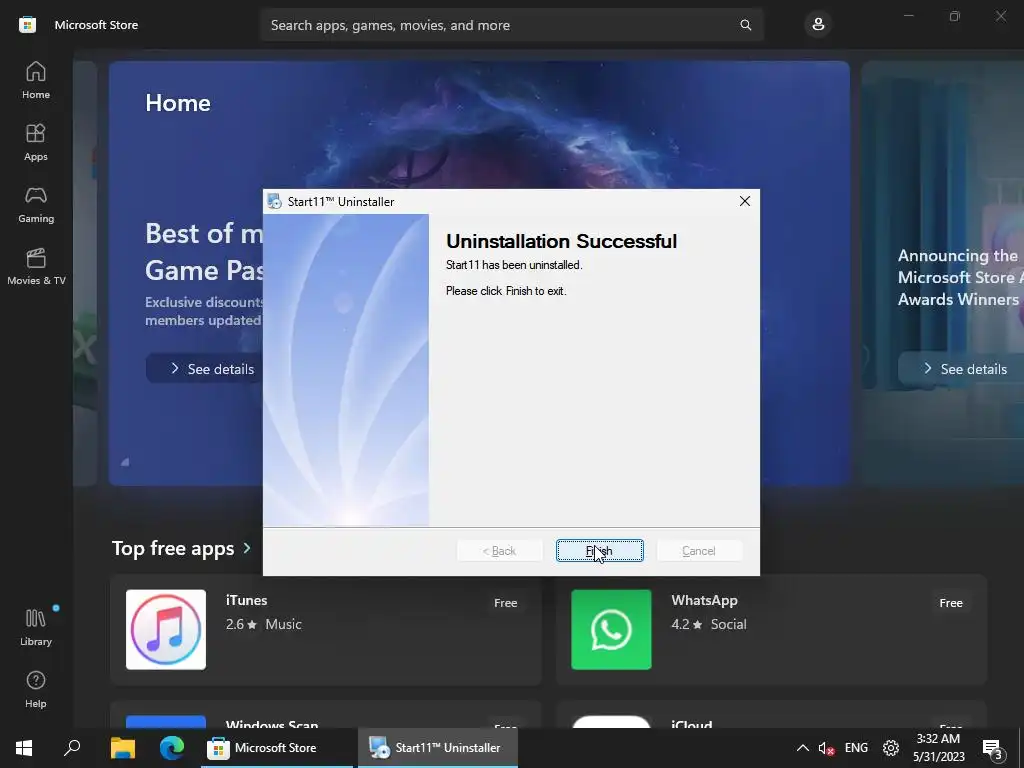Expand the Top free apps section chevron
Screen dimensions: 1024x768
tap(247, 548)
